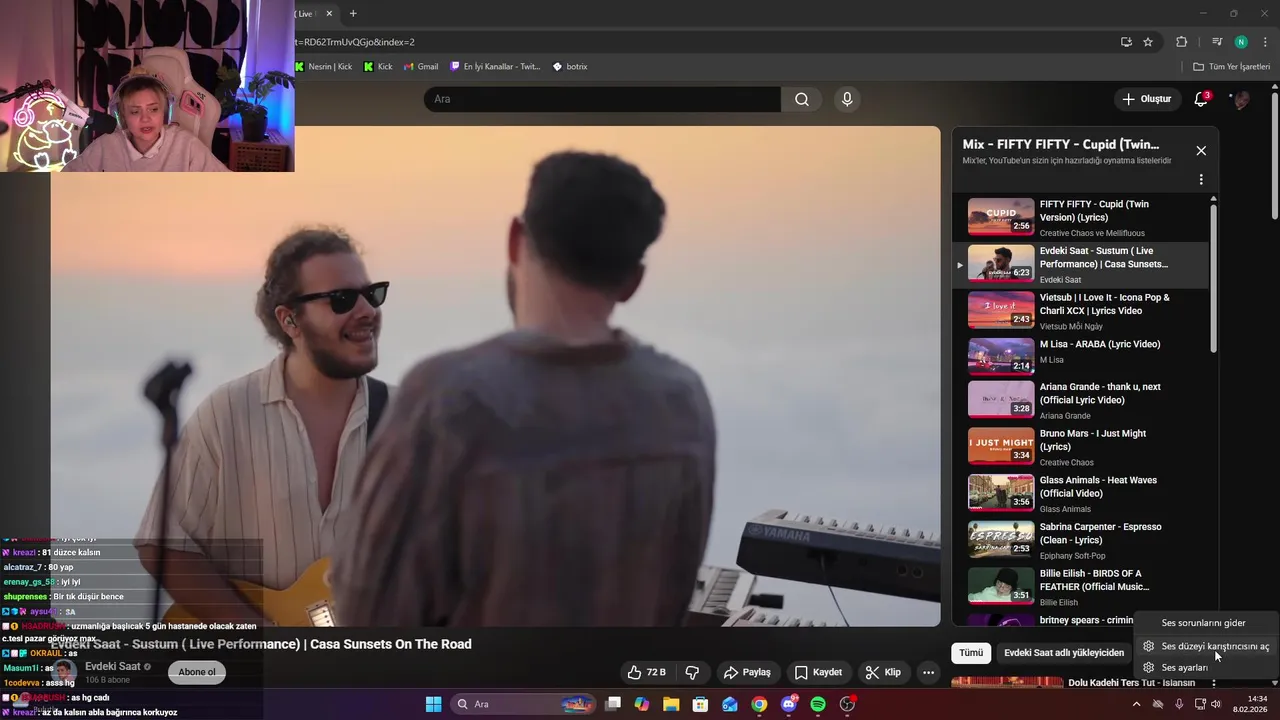This screenshot has height=720, width=1280.
Task: Open the Nesrin | Kick bookmark
Action: pos(323,67)
